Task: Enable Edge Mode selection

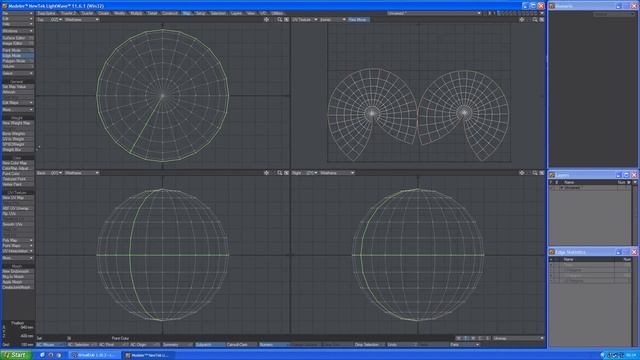Action: (18, 56)
